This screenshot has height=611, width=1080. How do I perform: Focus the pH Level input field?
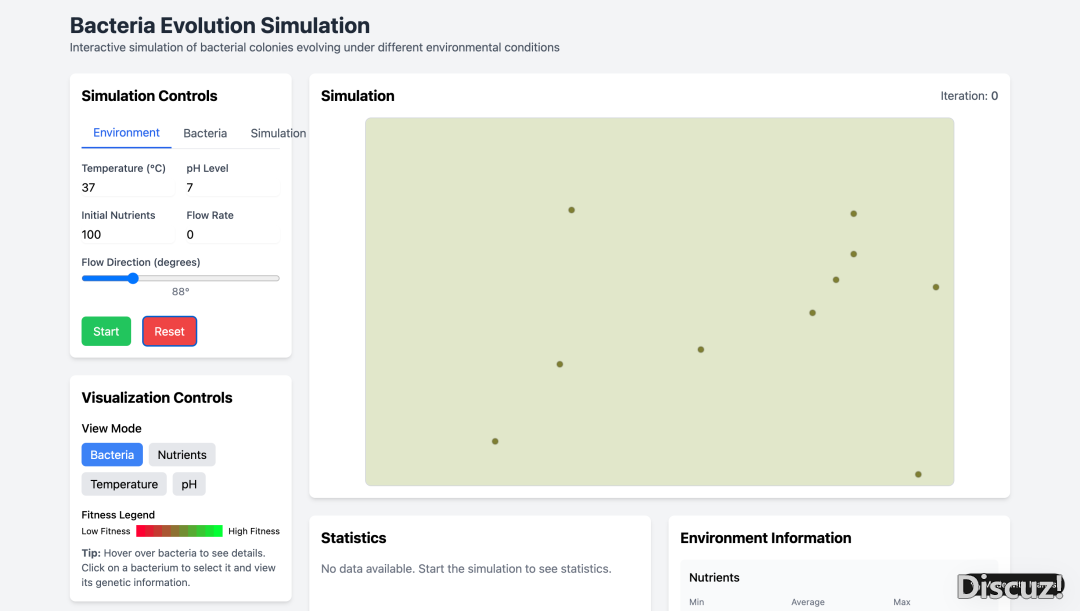pyautogui.click(x=232, y=187)
